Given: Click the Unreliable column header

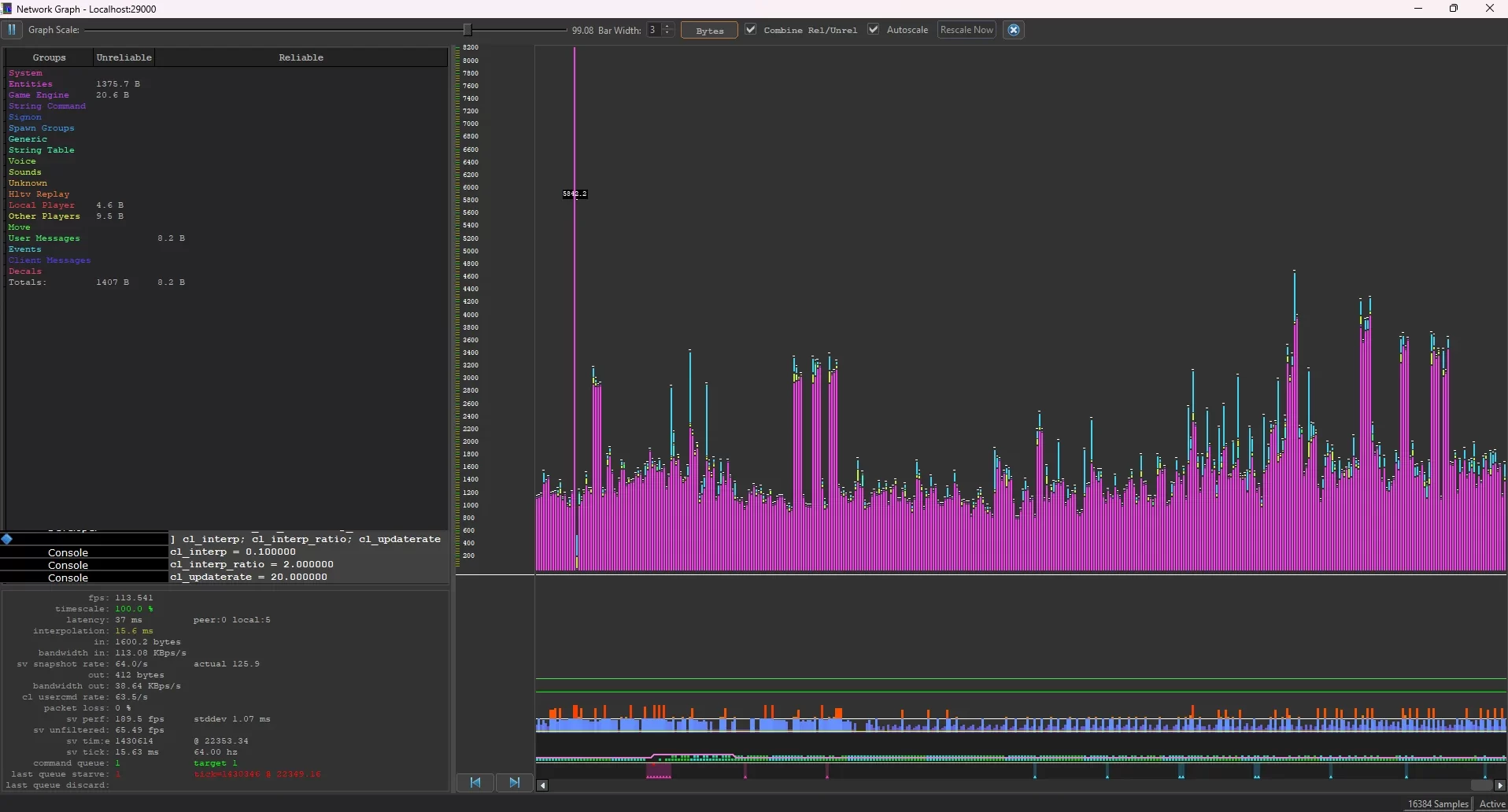Looking at the screenshot, I should coord(124,57).
